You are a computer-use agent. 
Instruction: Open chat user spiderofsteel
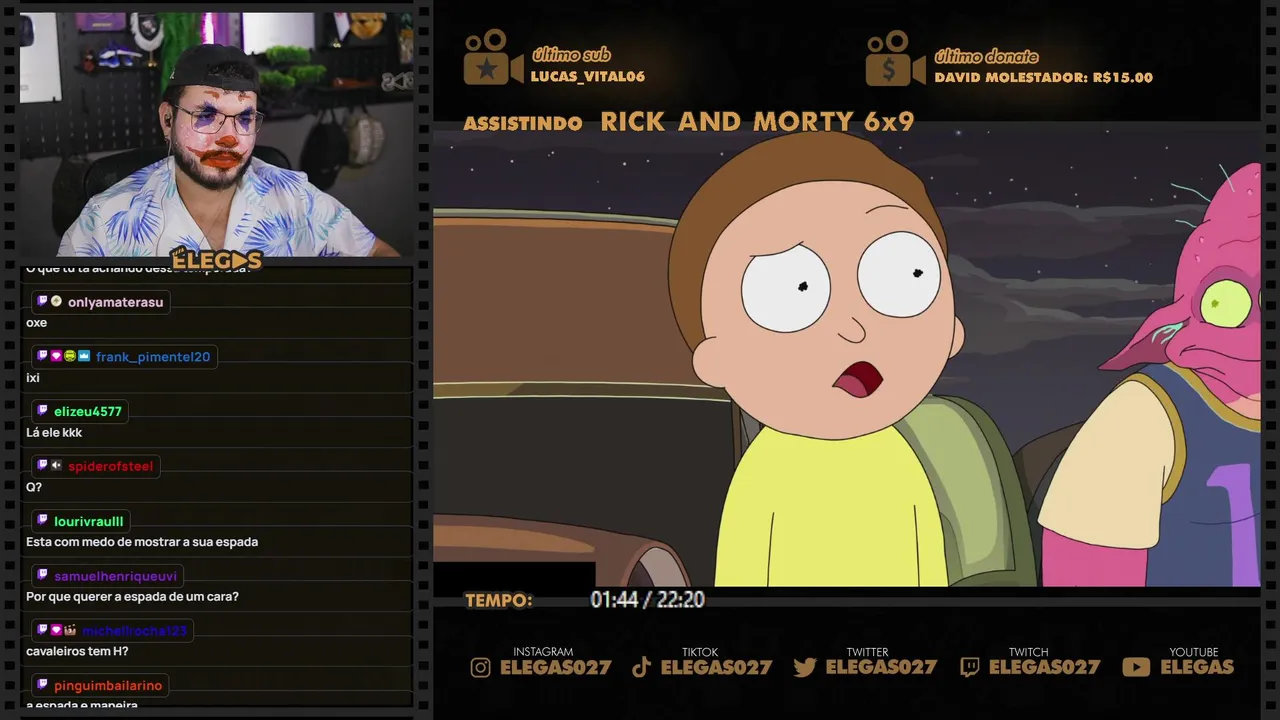click(x=111, y=466)
